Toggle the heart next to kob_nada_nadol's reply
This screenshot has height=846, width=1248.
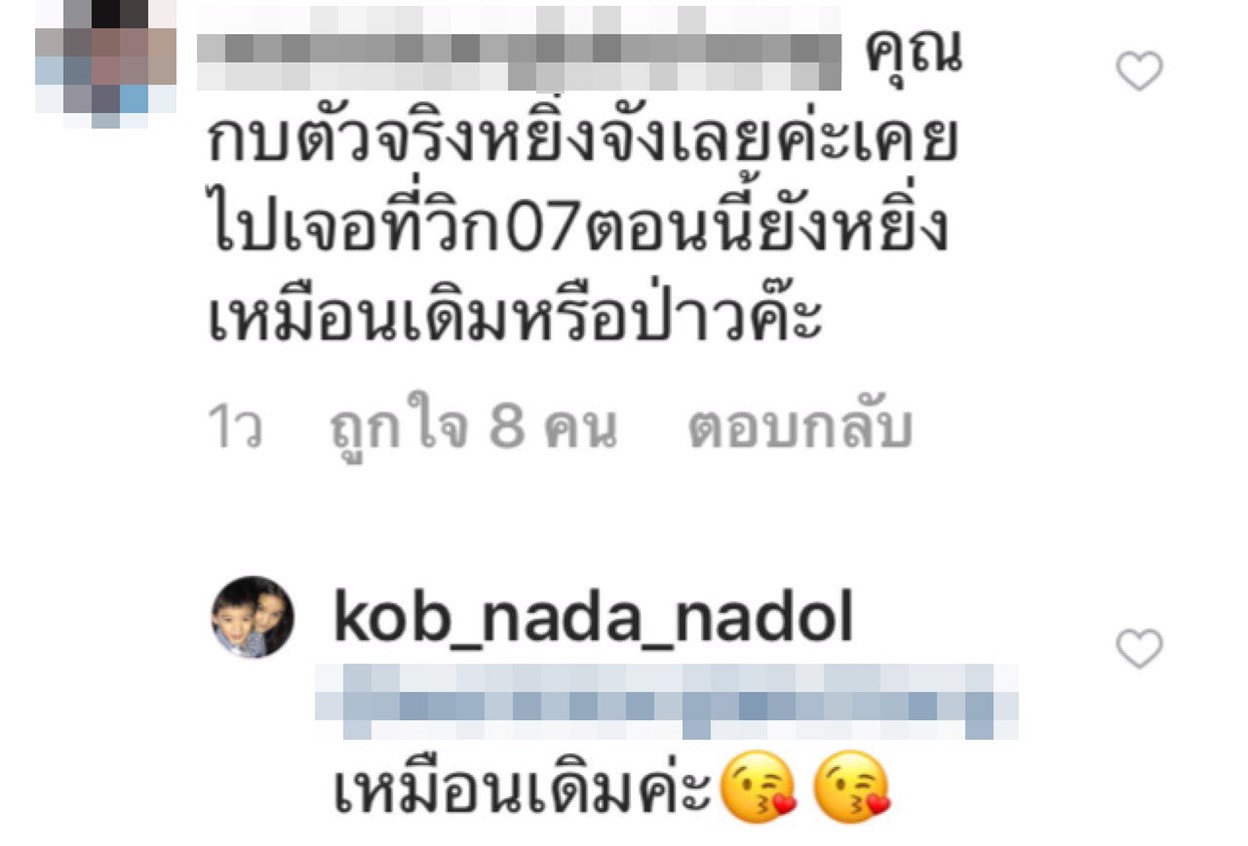pyautogui.click(x=1139, y=649)
